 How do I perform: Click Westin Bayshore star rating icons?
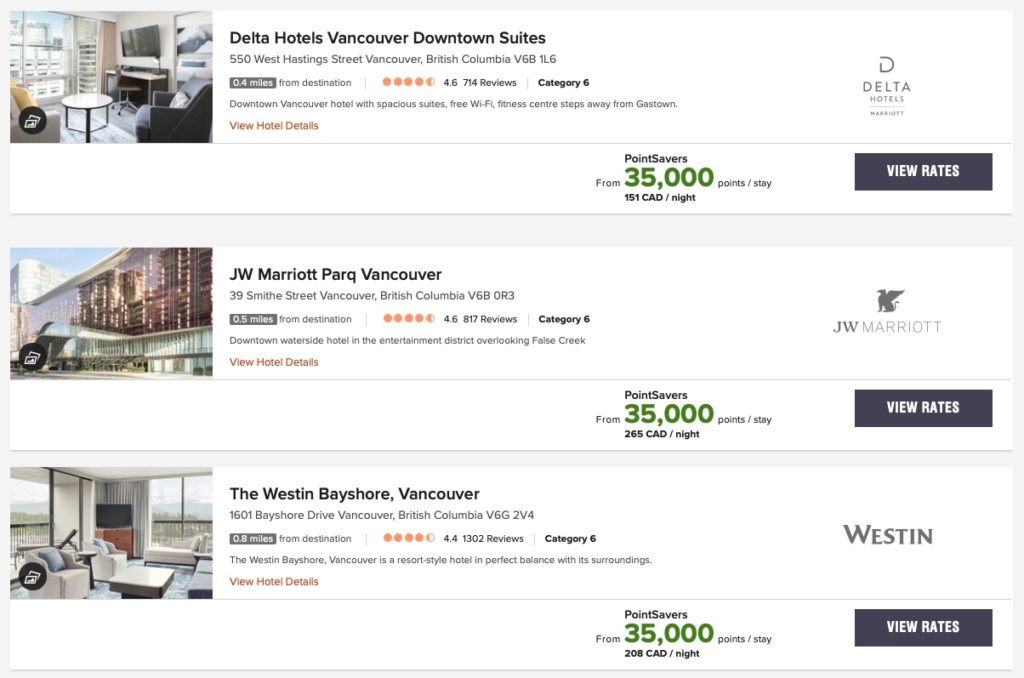point(408,539)
